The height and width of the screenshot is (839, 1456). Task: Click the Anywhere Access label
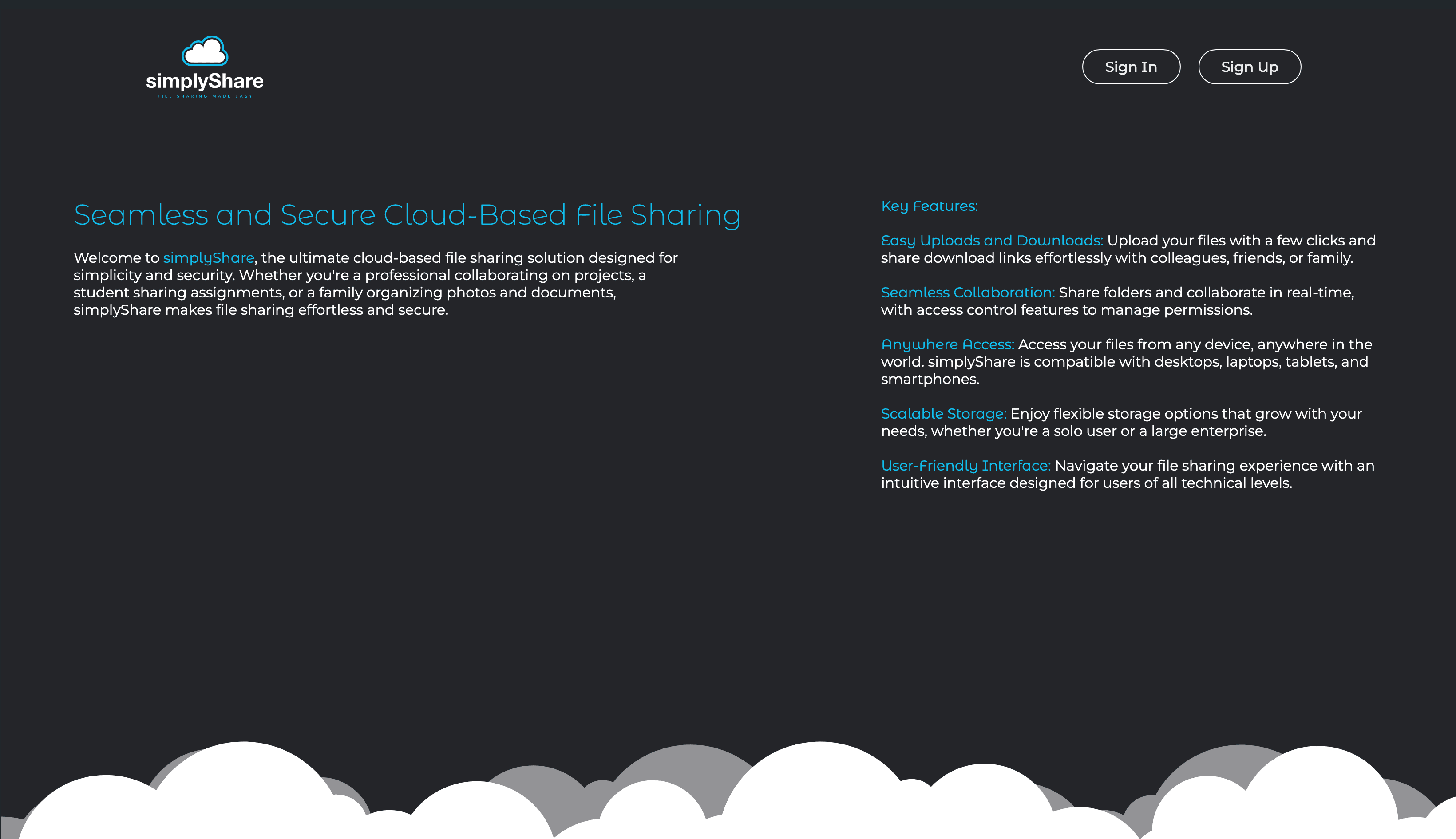[947, 344]
